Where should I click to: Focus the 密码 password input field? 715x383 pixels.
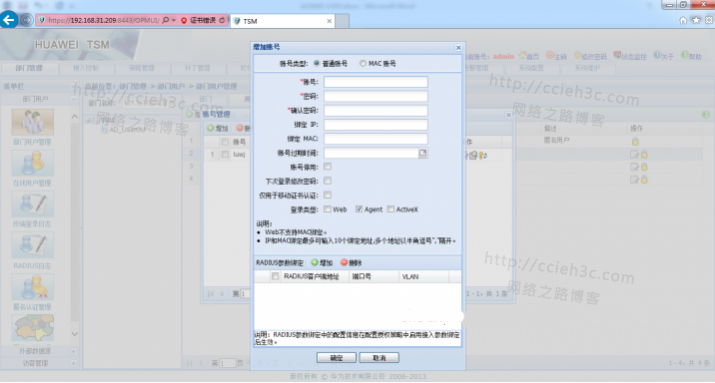click(376, 96)
